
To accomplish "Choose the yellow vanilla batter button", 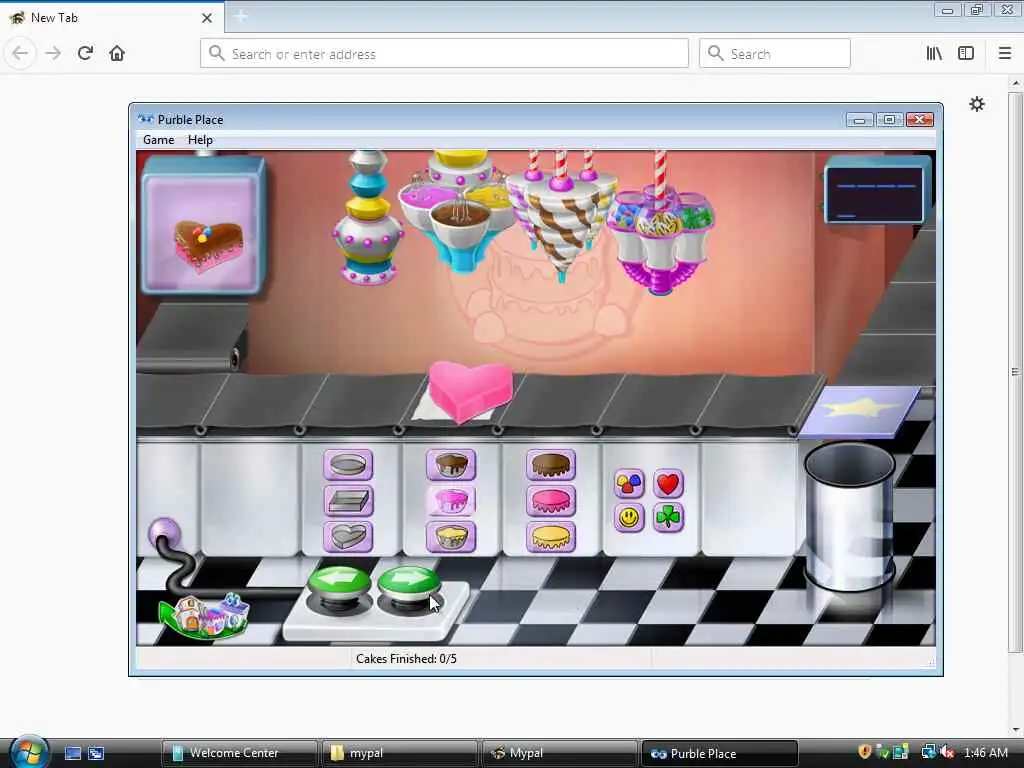I will [451, 537].
